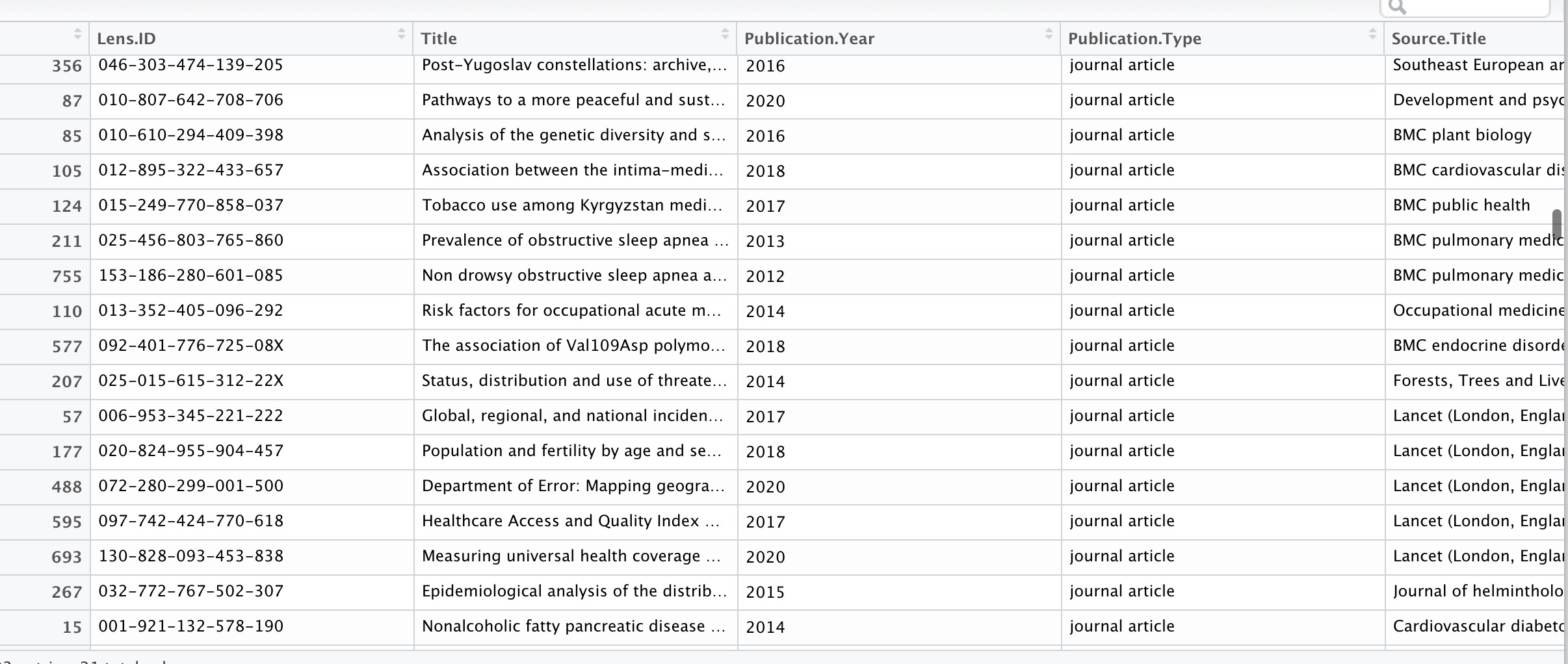Click Lens ID 012-895-322-433-657

pos(191,170)
